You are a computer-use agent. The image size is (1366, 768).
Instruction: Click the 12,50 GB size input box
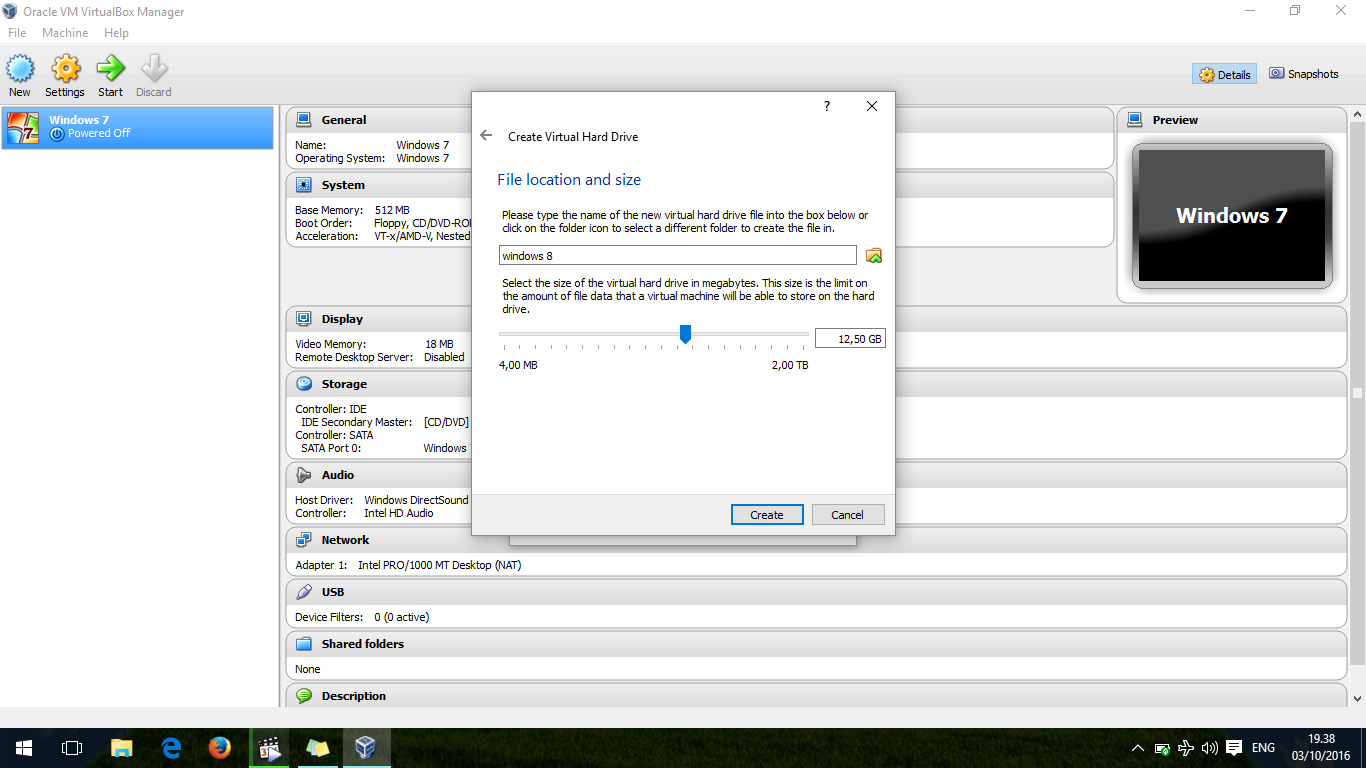click(x=850, y=339)
